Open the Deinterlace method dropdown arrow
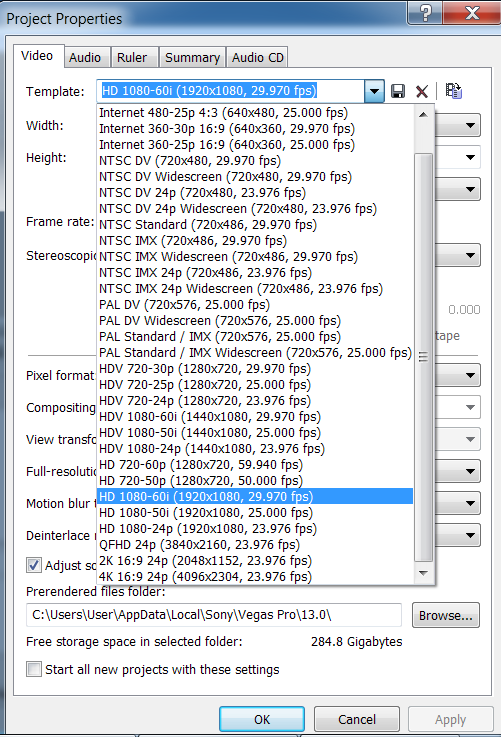501x737 pixels. tap(470, 535)
